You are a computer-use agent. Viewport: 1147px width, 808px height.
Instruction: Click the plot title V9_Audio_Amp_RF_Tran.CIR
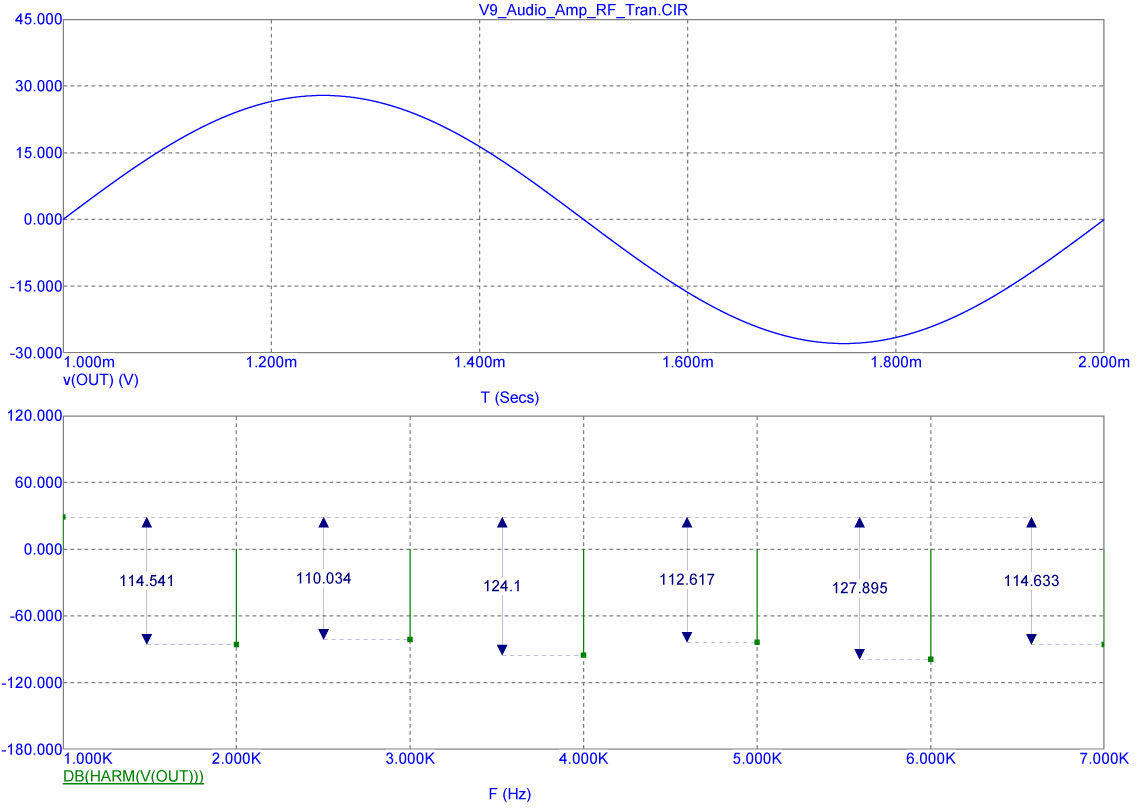point(583,10)
